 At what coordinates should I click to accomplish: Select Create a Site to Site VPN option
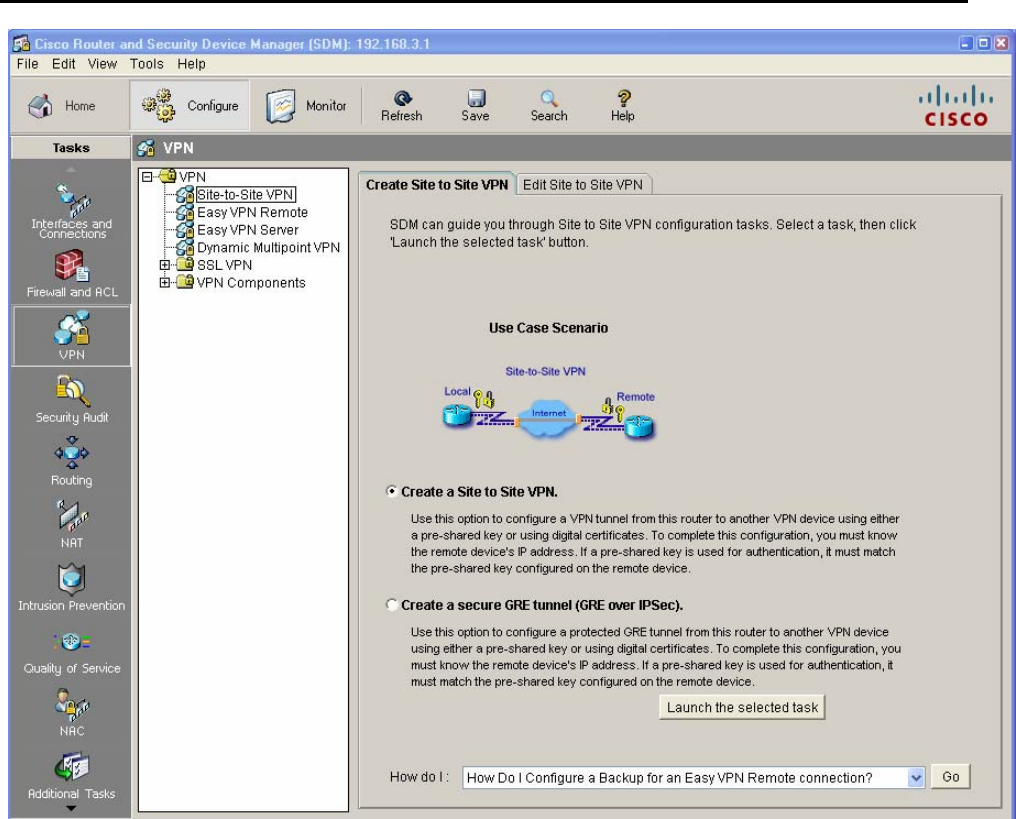(391, 491)
